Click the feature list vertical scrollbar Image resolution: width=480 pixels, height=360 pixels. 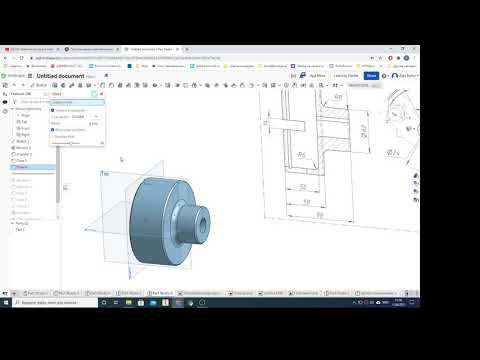tap(58, 175)
